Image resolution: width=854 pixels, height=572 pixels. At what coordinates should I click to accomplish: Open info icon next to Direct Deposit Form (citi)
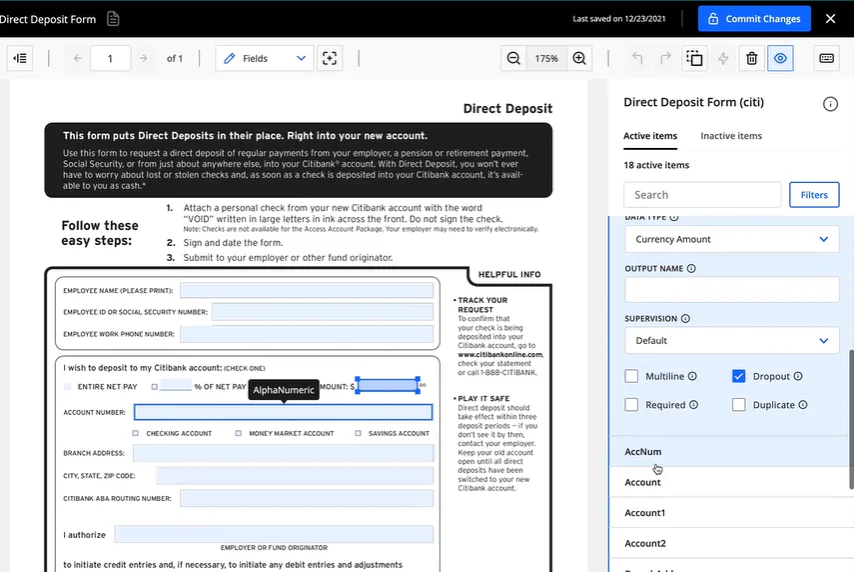[830, 104]
